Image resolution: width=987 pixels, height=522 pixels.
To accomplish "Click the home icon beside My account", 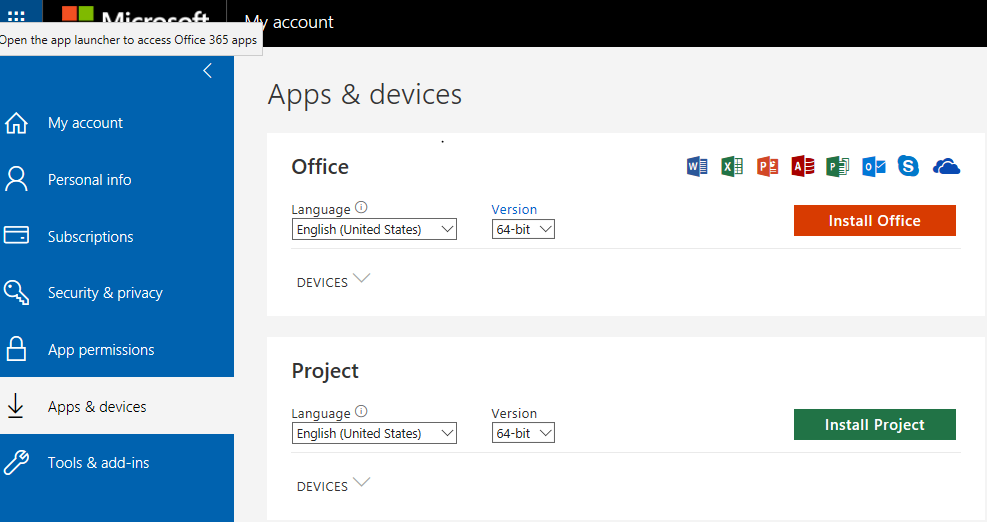I will (16, 123).
